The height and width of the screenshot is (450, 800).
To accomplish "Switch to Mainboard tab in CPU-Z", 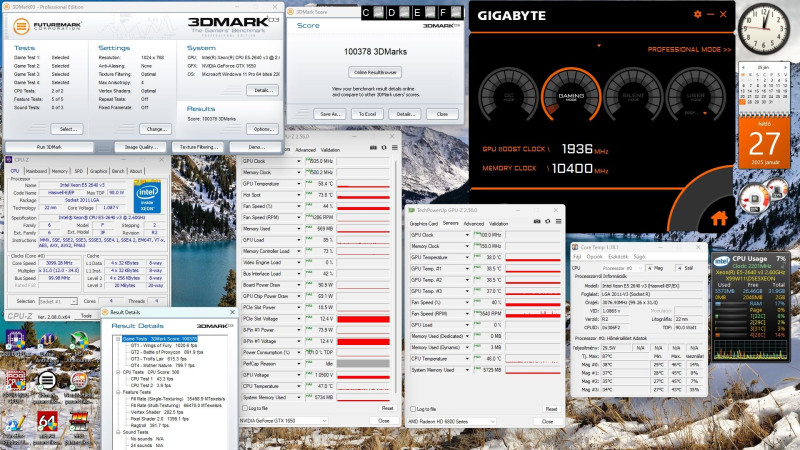I will click(36, 171).
